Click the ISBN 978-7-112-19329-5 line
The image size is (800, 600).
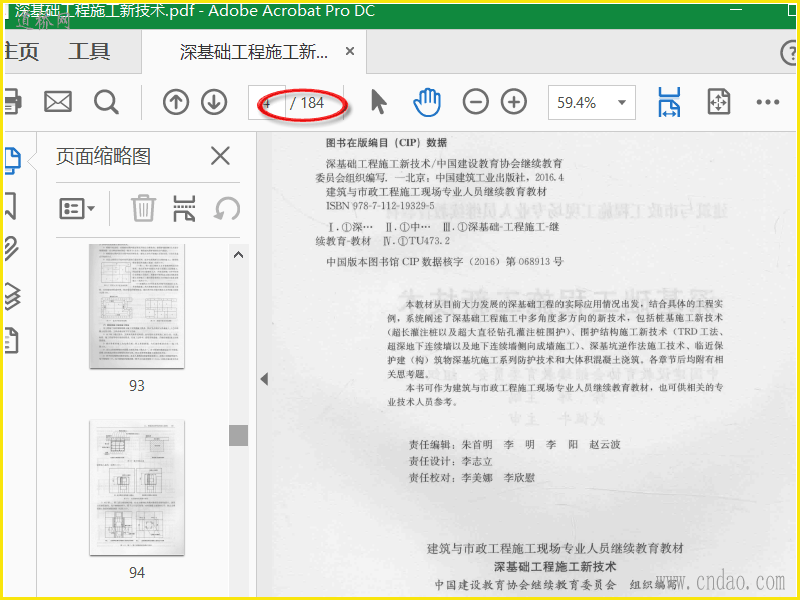[380, 206]
